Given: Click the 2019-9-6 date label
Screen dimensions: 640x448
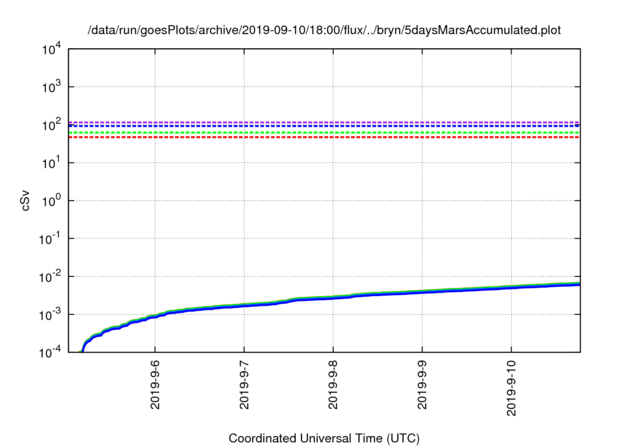Looking at the screenshot, I should (x=155, y=384).
